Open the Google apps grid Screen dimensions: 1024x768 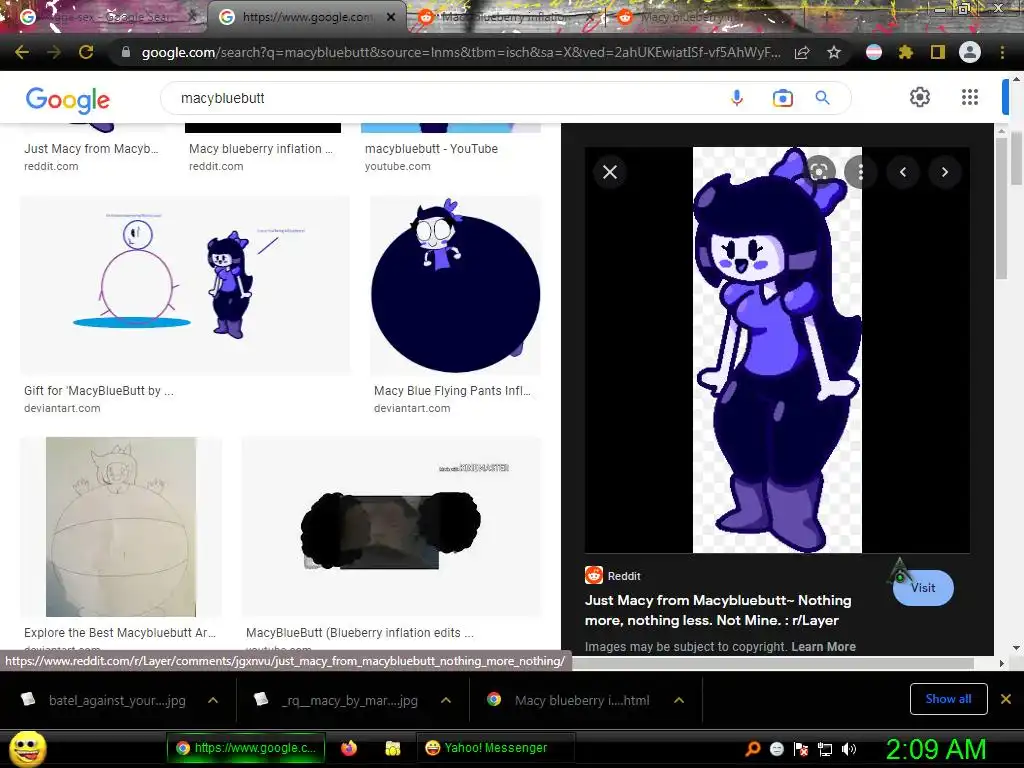coord(970,97)
